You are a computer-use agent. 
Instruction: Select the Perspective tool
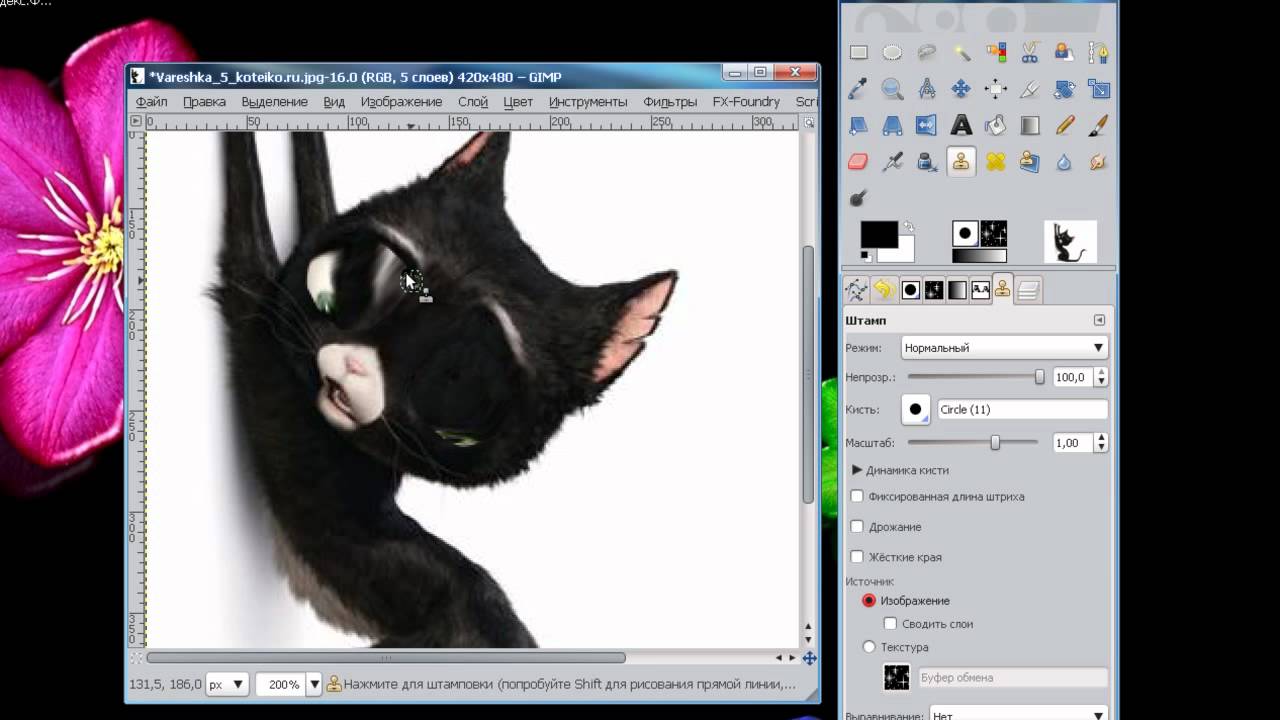[893, 125]
